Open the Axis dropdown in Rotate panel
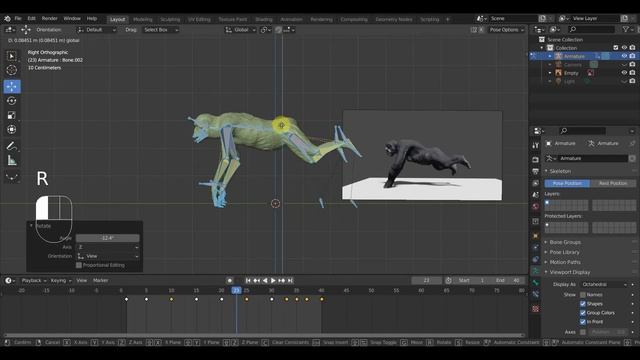This screenshot has height=360, width=640. pos(108,247)
